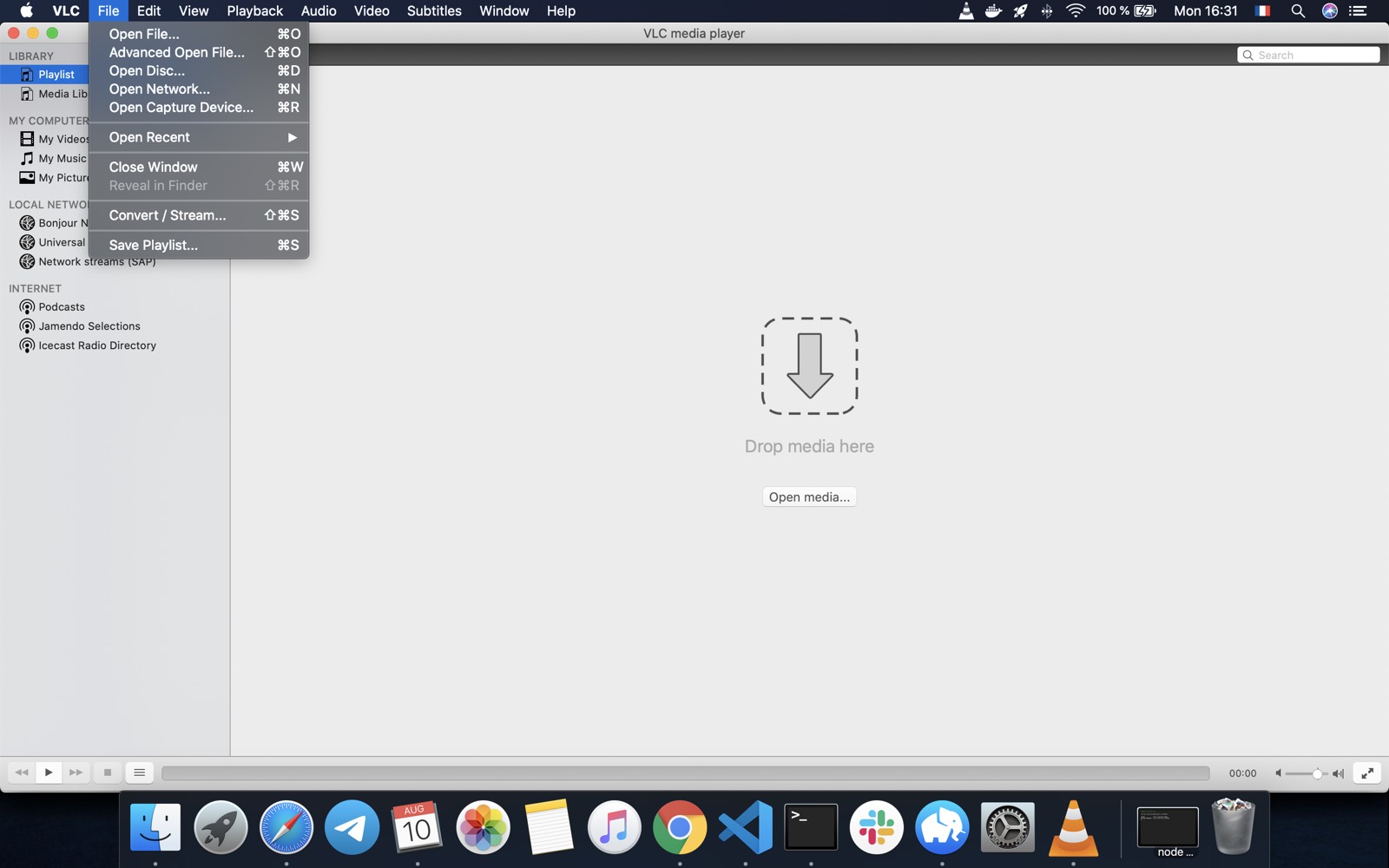Open the Playback menu in menu bar

click(x=254, y=11)
